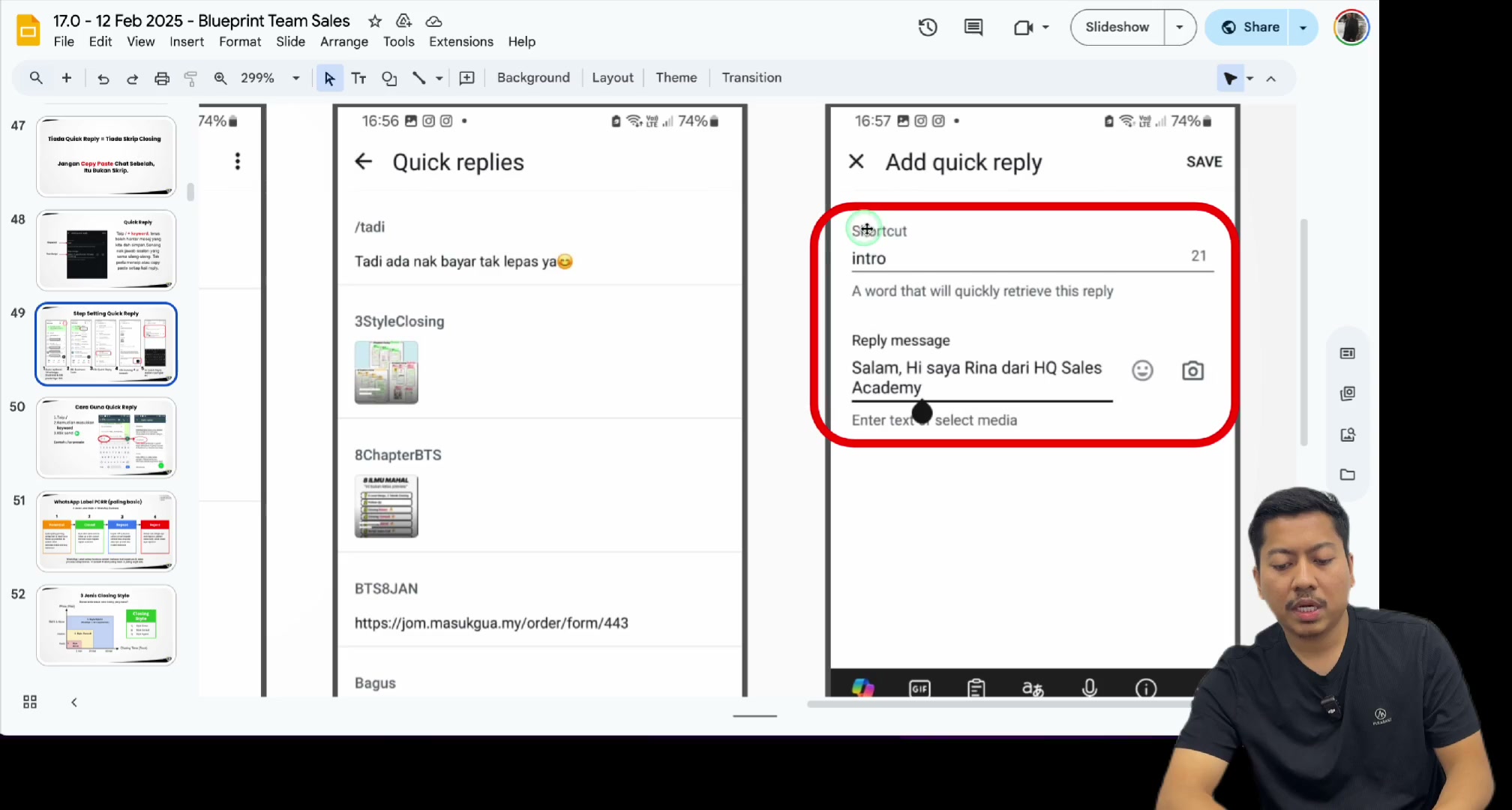Viewport: 1512px width, 810px height.
Task: Open the zoom tool magnifier
Action: [x=220, y=78]
